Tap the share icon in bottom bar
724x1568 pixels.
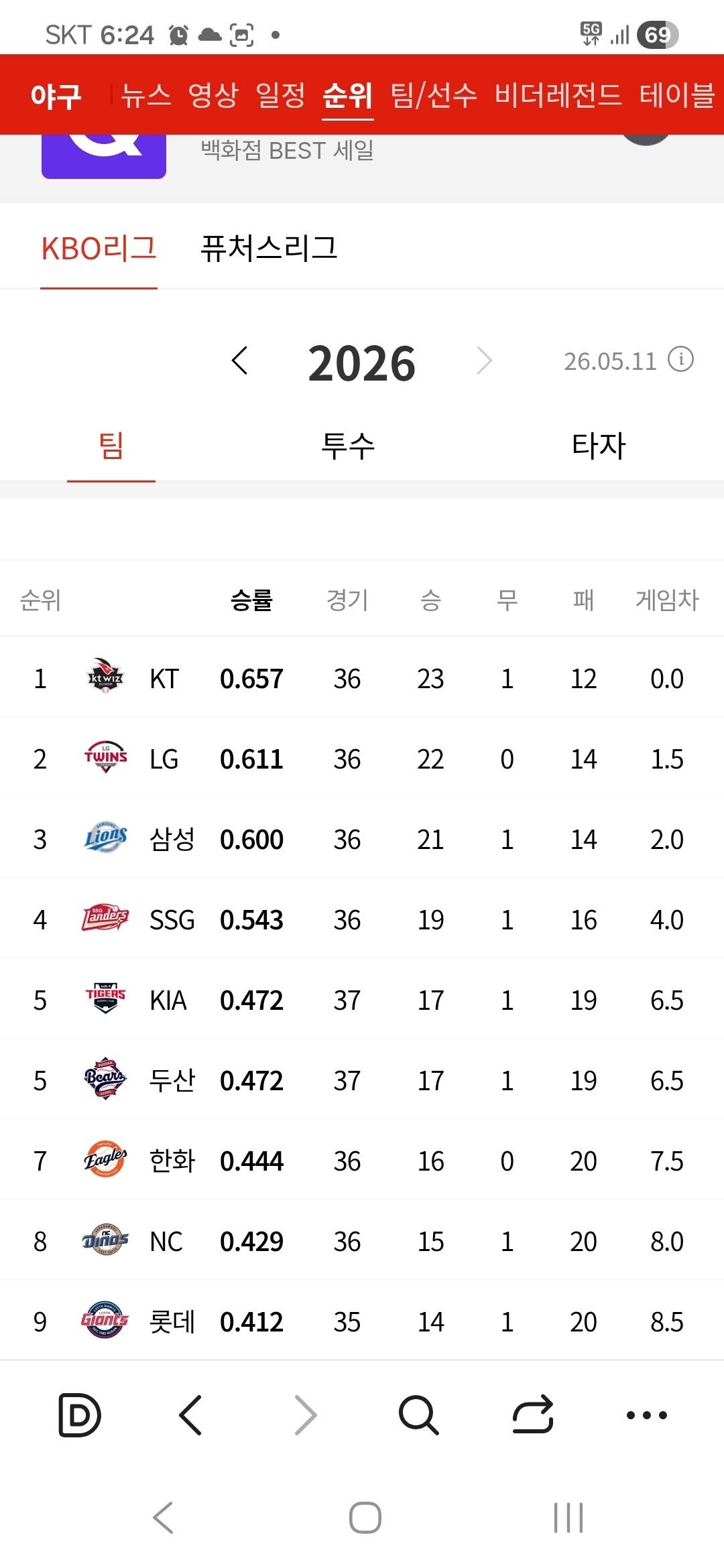click(x=533, y=1415)
